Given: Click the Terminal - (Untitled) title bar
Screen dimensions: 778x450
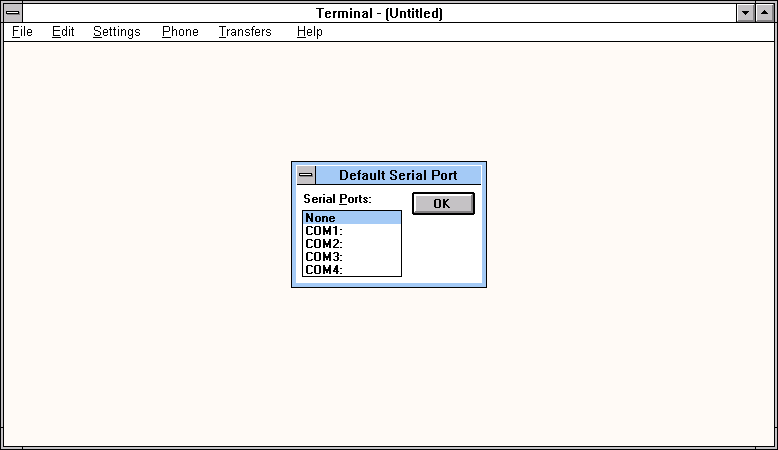Looking at the screenshot, I should point(380,13).
